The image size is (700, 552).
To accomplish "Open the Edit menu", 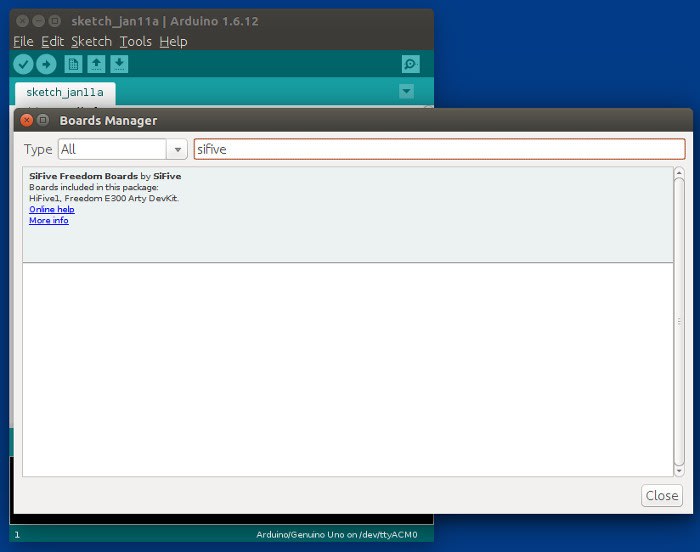I will tap(53, 42).
